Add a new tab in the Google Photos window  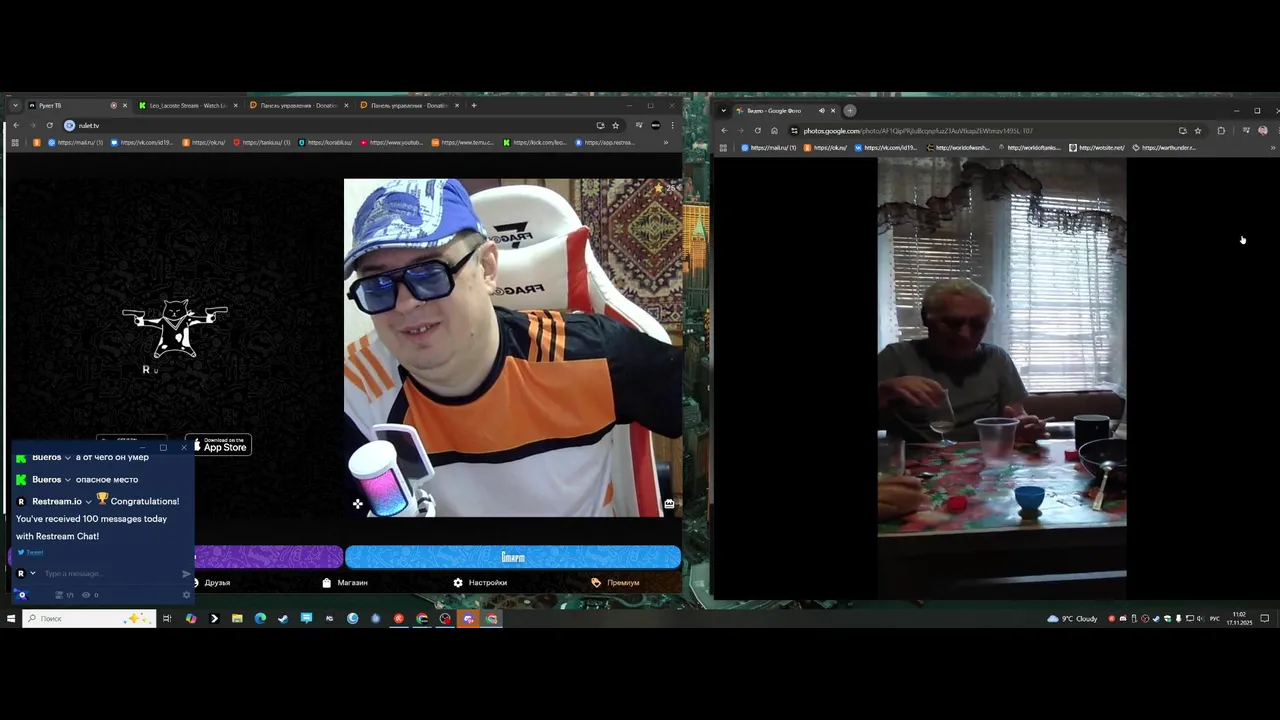(x=850, y=111)
